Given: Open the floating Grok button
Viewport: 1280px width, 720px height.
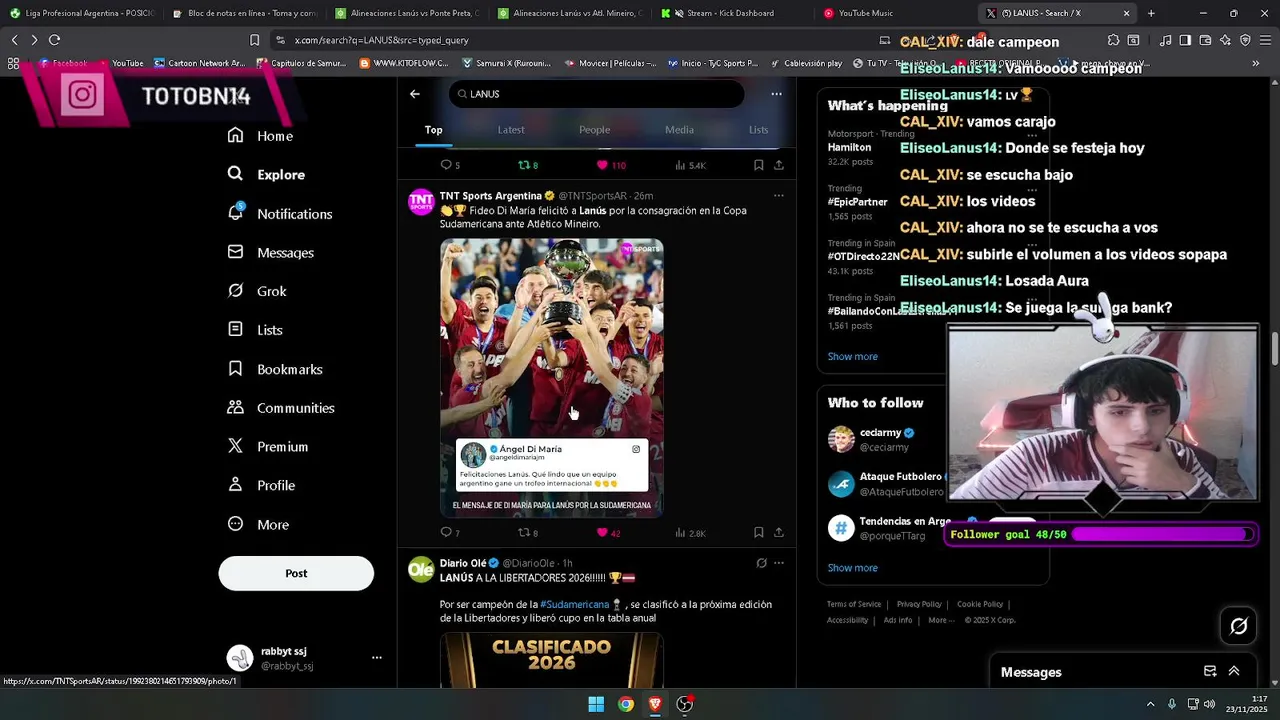Looking at the screenshot, I should click(1238, 626).
